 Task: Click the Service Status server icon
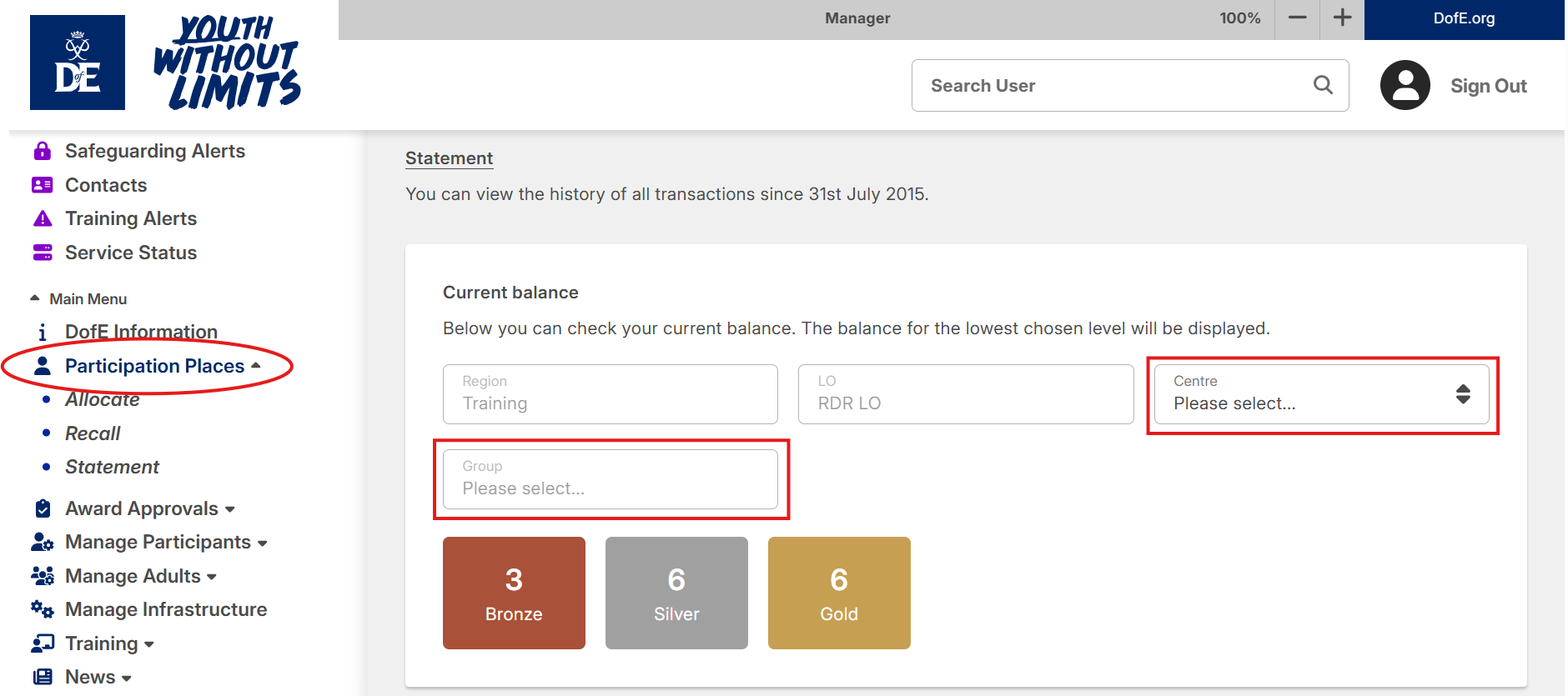tap(43, 253)
